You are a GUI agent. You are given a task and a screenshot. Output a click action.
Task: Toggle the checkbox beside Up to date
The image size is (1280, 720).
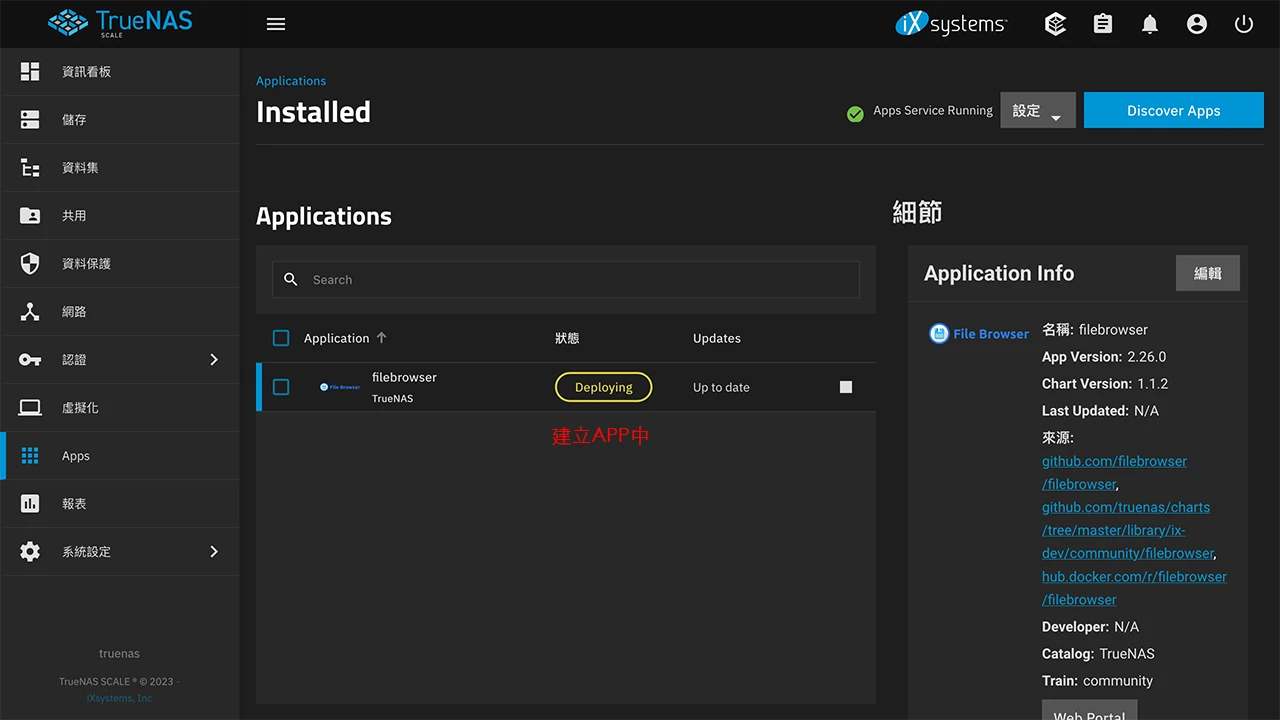845,387
